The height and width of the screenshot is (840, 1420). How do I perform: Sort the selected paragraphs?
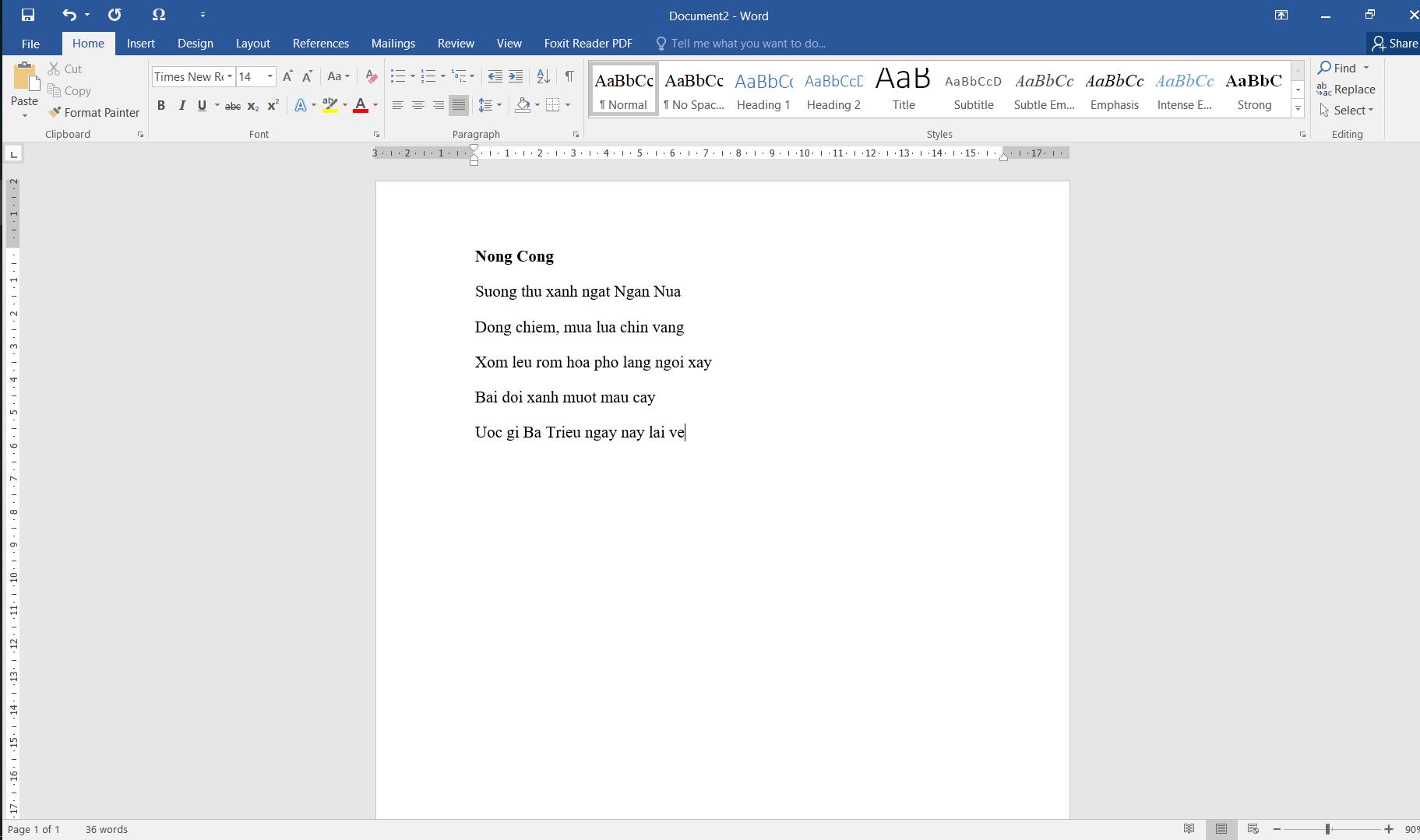(544, 76)
